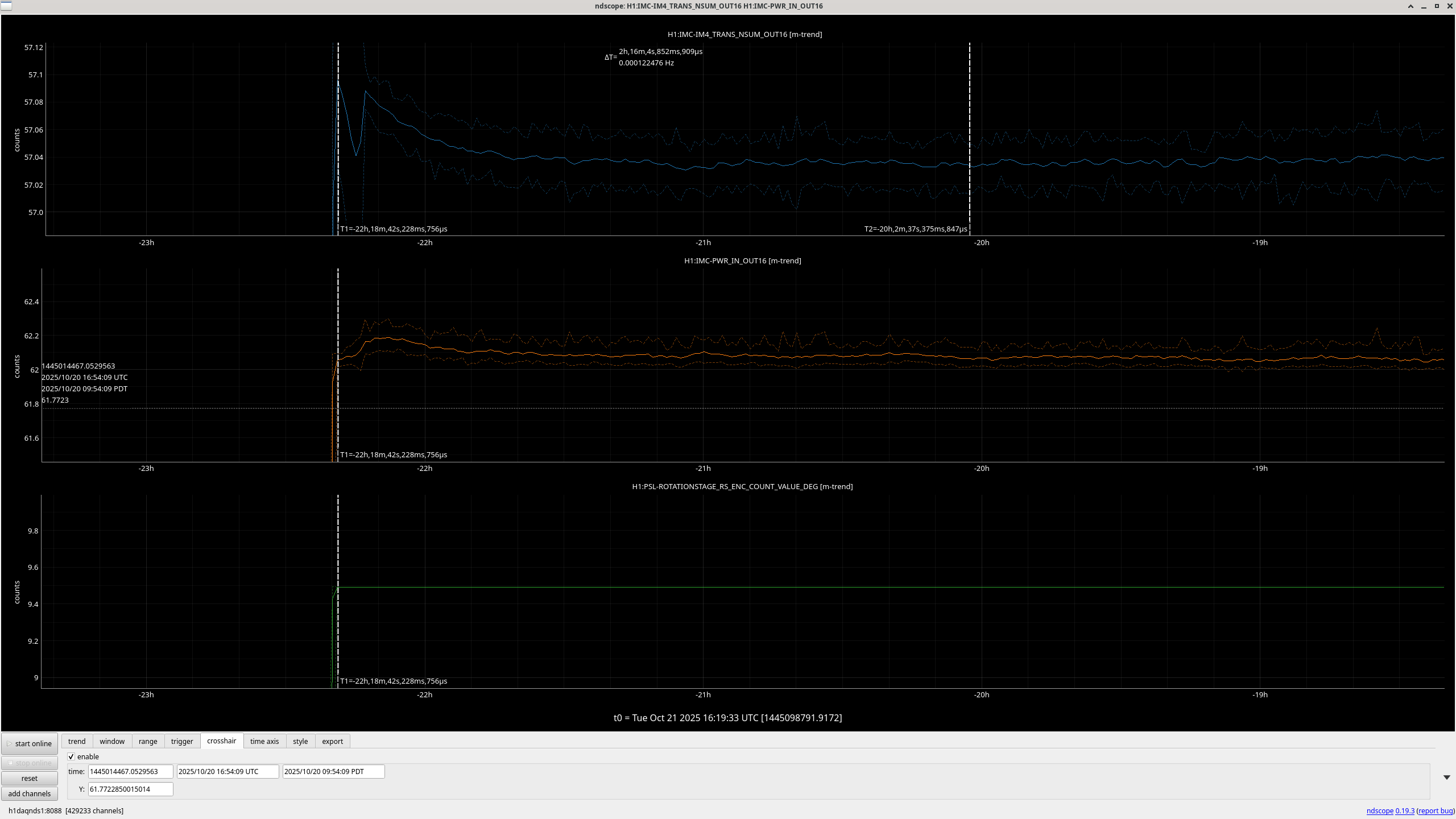The height and width of the screenshot is (819, 1456).
Task: Switch to the trend tab
Action: click(77, 741)
